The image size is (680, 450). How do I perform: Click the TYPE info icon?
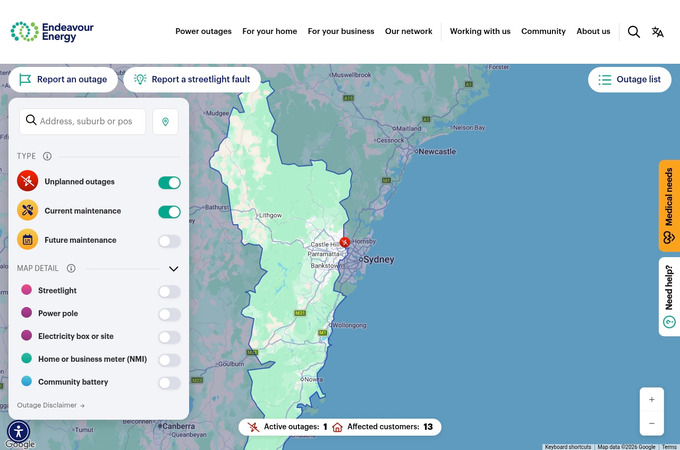[47, 156]
